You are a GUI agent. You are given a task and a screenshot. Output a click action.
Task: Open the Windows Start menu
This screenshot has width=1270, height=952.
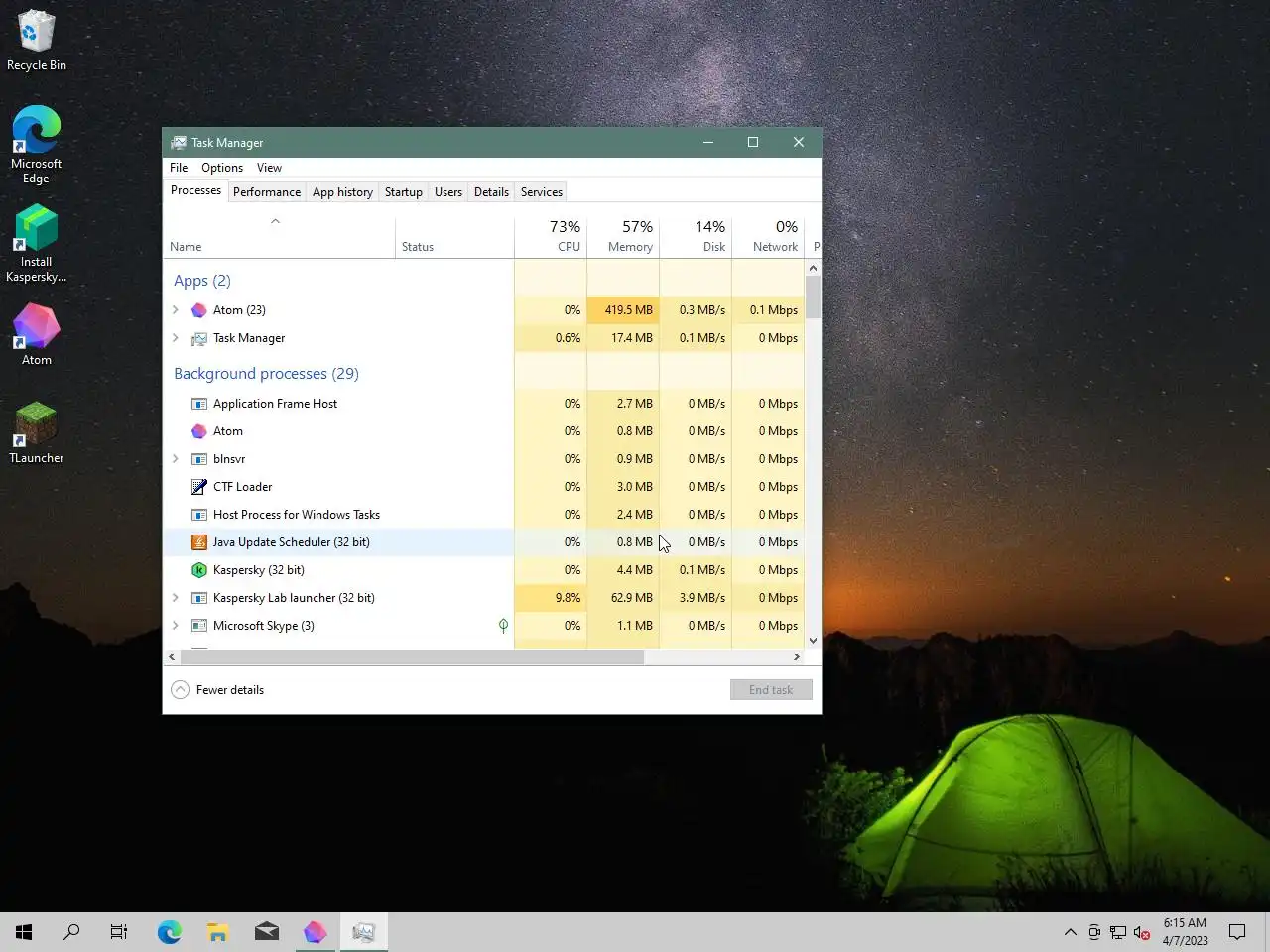pyautogui.click(x=24, y=932)
